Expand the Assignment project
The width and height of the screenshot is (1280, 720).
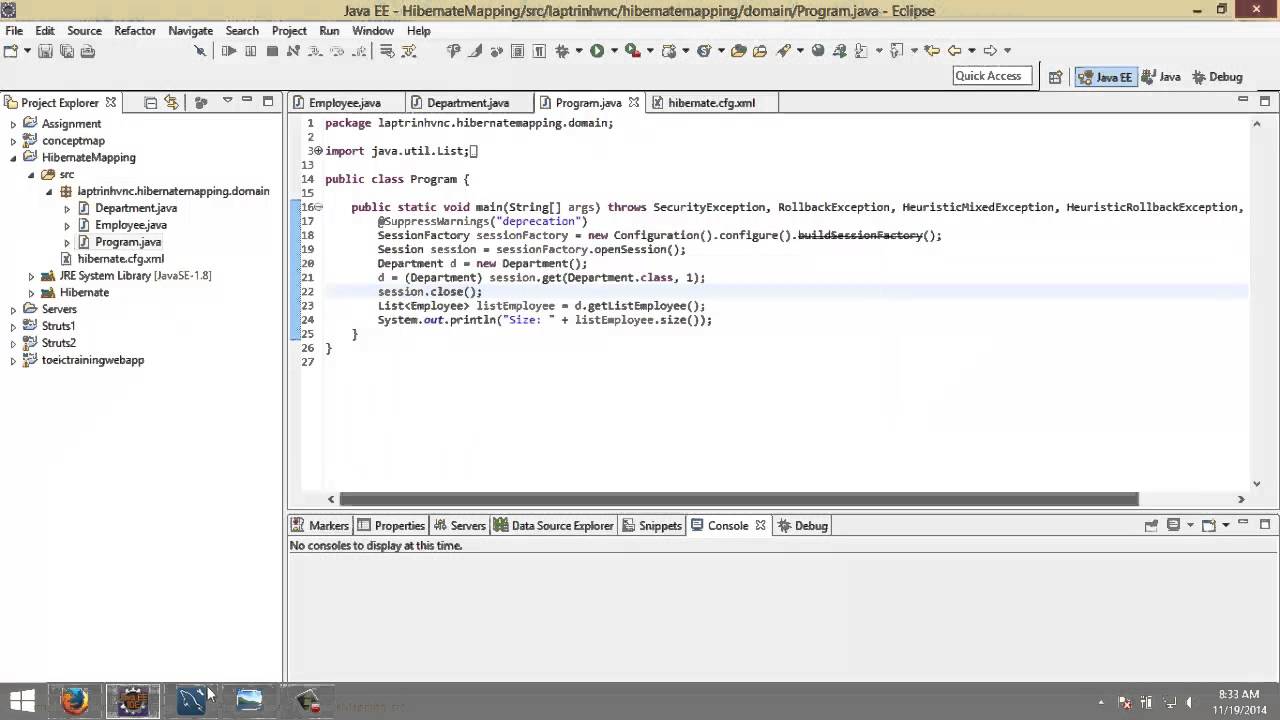pyautogui.click(x=13, y=124)
